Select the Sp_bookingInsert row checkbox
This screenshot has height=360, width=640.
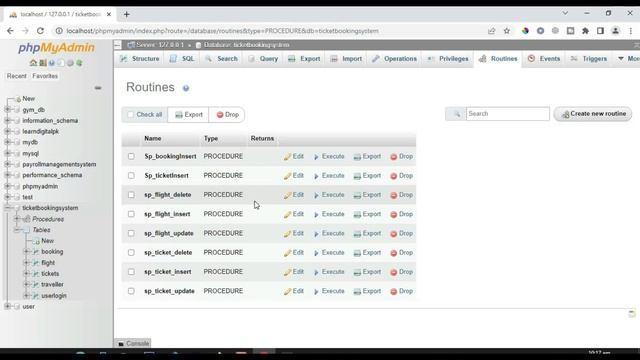(x=131, y=156)
